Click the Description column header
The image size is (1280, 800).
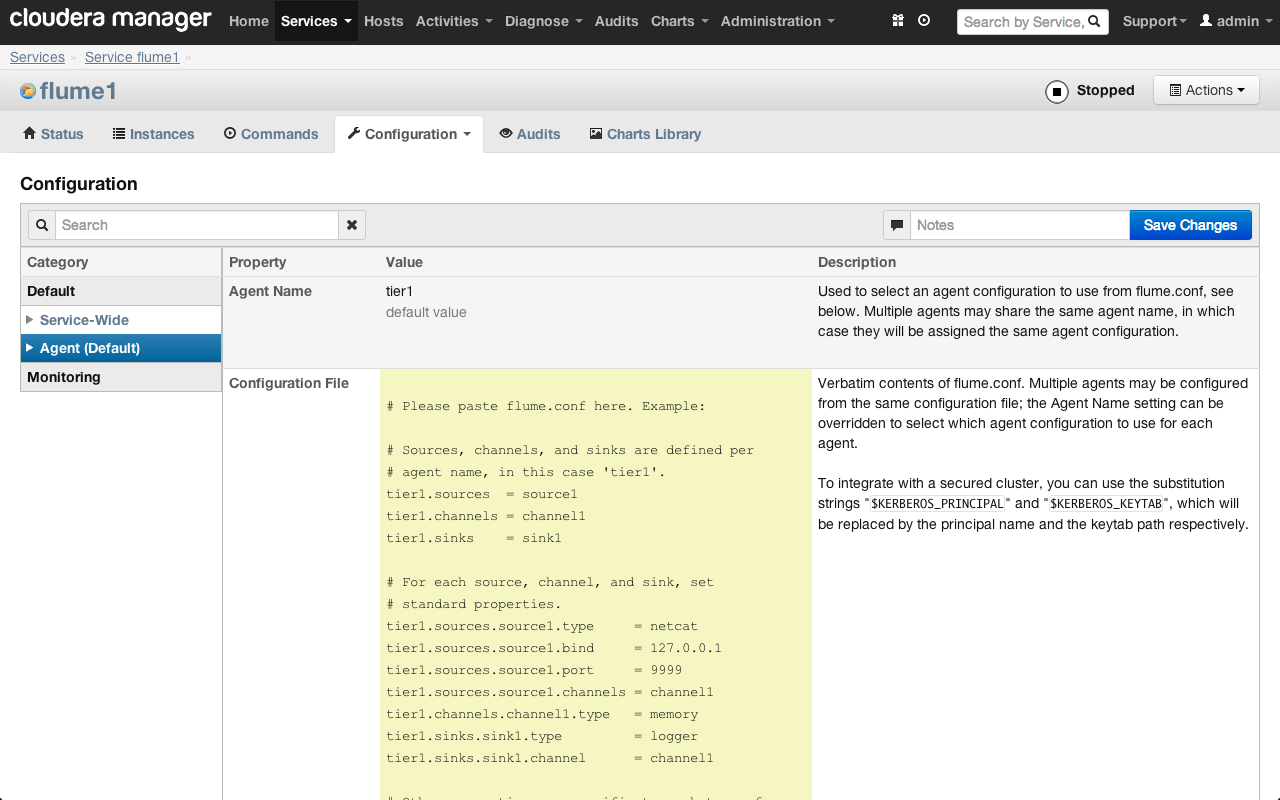point(857,262)
